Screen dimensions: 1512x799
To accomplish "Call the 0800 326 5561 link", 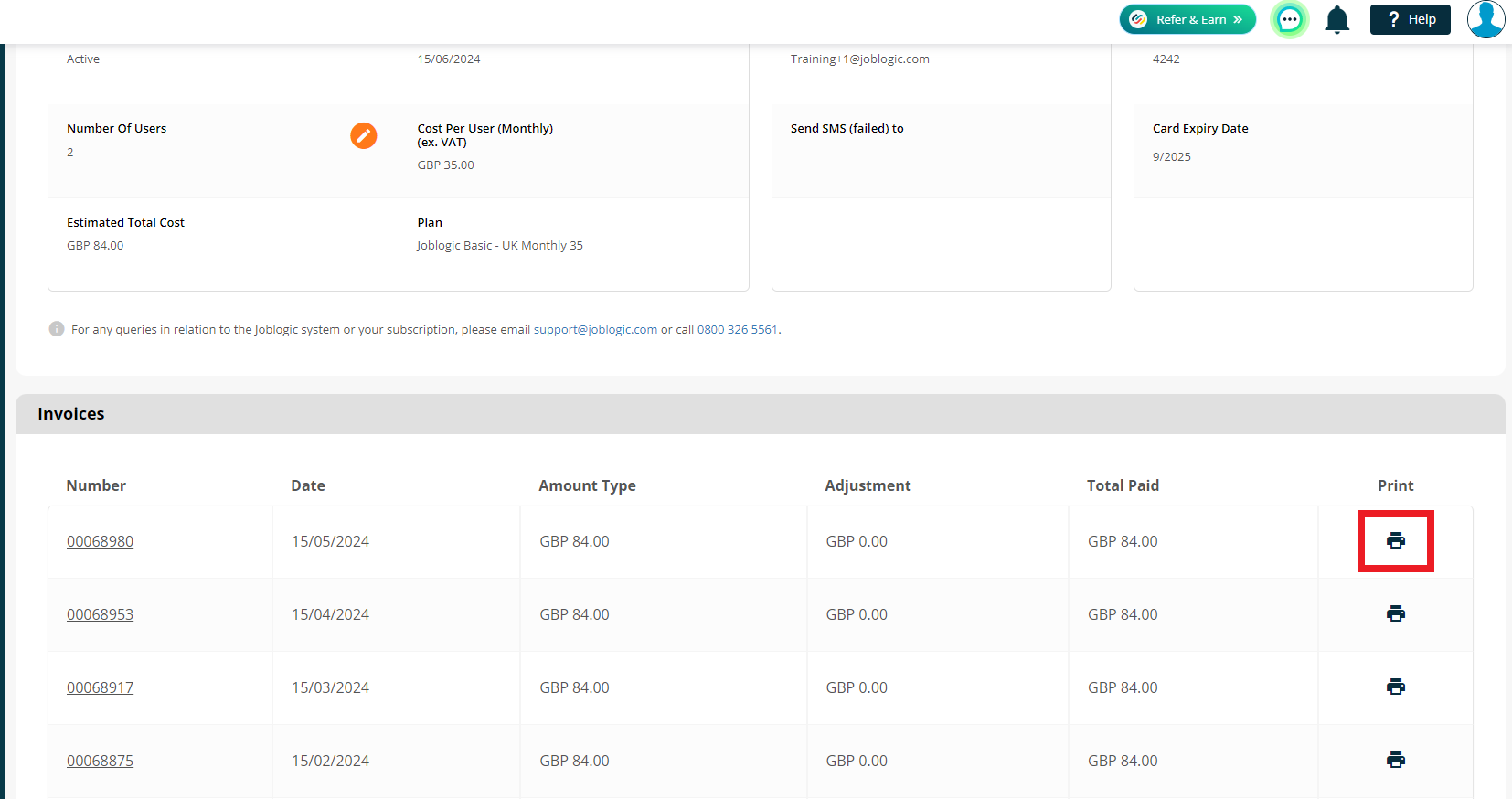I will (738, 329).
